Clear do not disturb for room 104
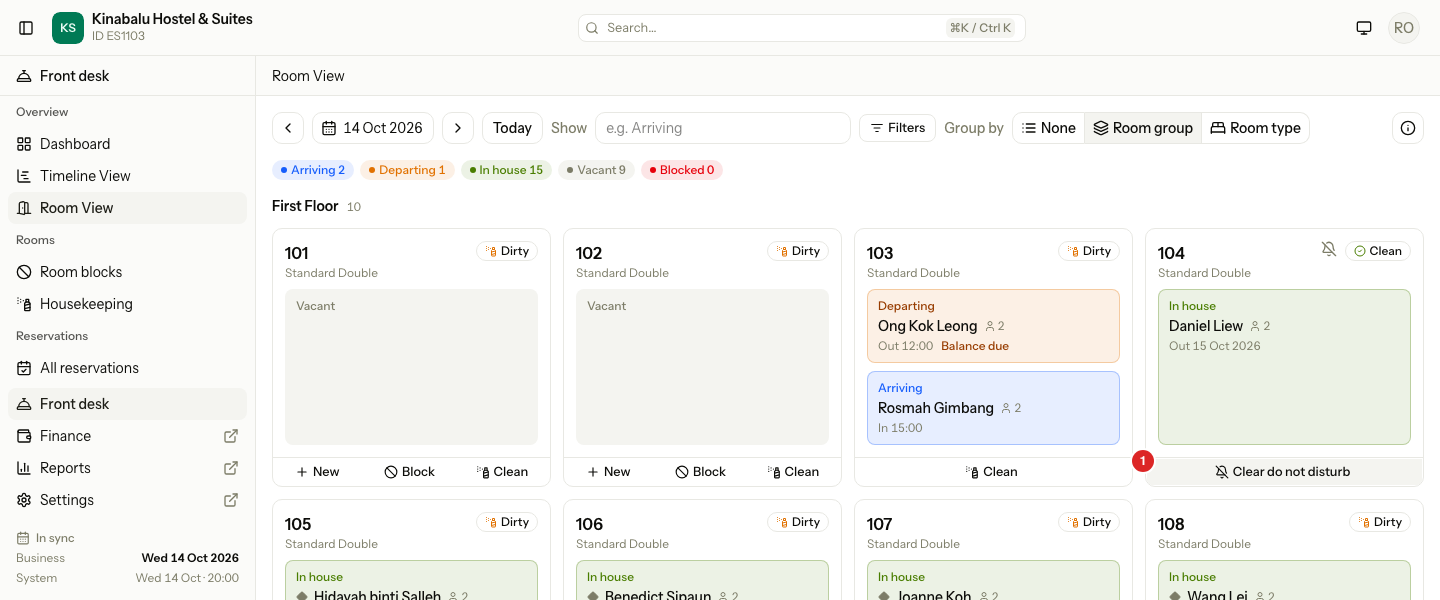The width and height of the screenshot is (1440, 600). pos(1284,472)
